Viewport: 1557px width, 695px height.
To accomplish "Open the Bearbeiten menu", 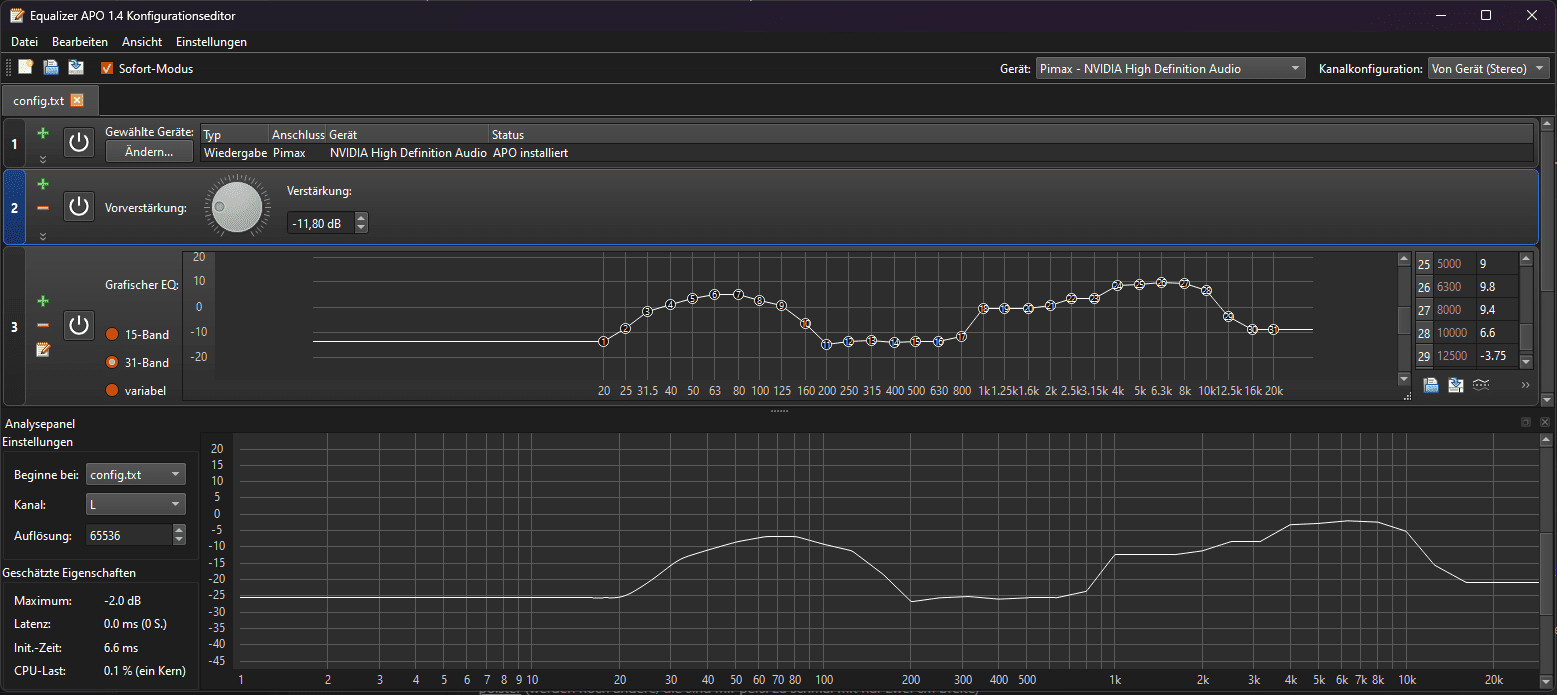I will [x=80, y=42].
